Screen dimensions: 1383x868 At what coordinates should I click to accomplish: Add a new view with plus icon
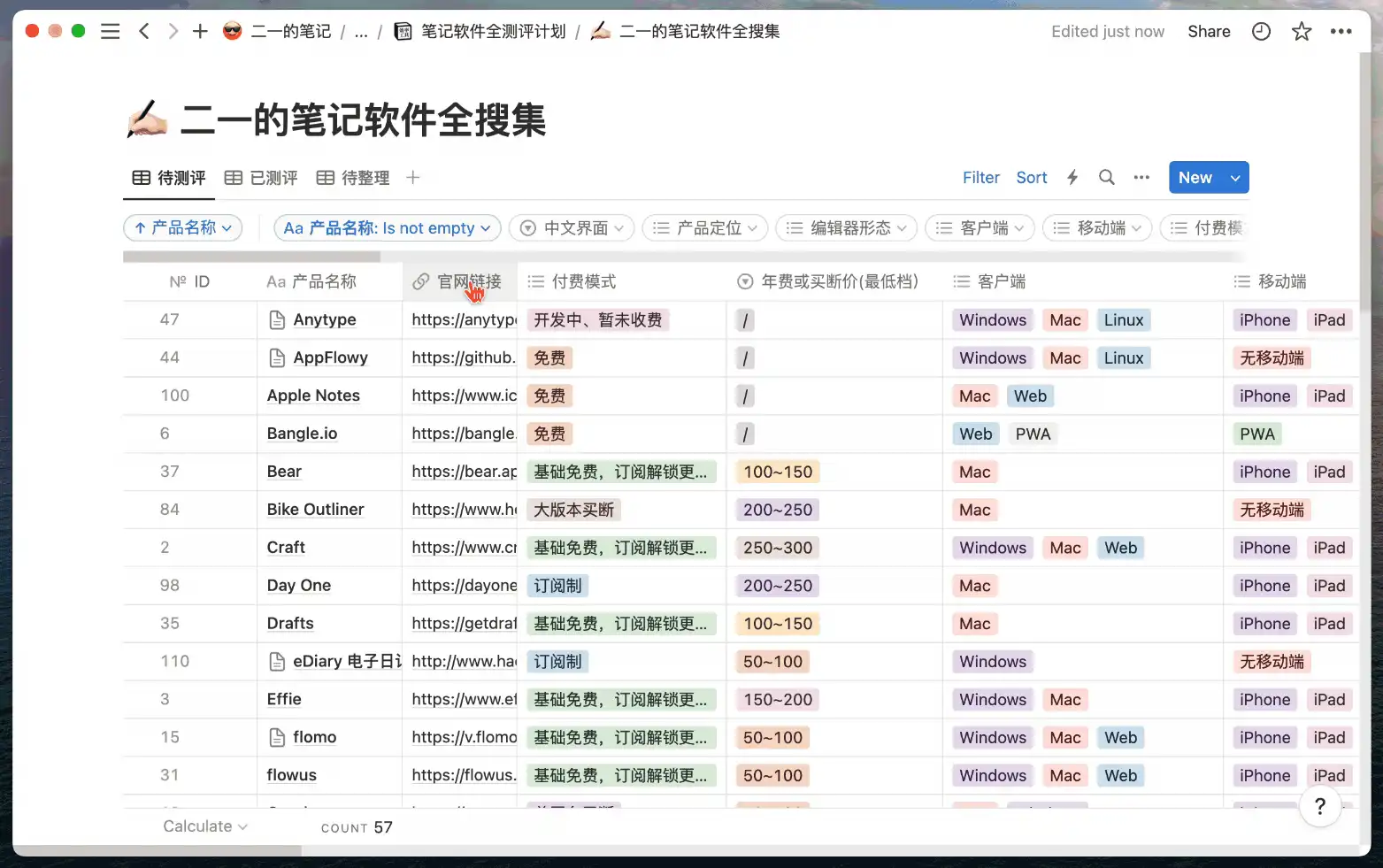pyautogui.click(x=412, y=178)
